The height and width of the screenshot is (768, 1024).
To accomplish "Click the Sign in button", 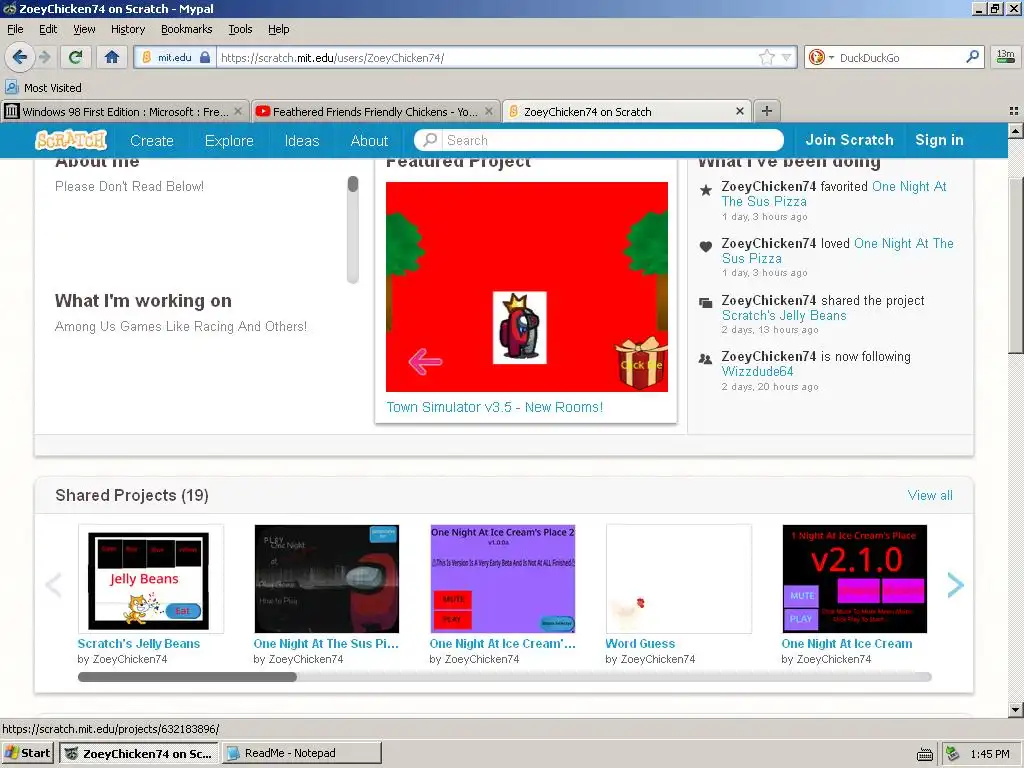I will (939, 140).
